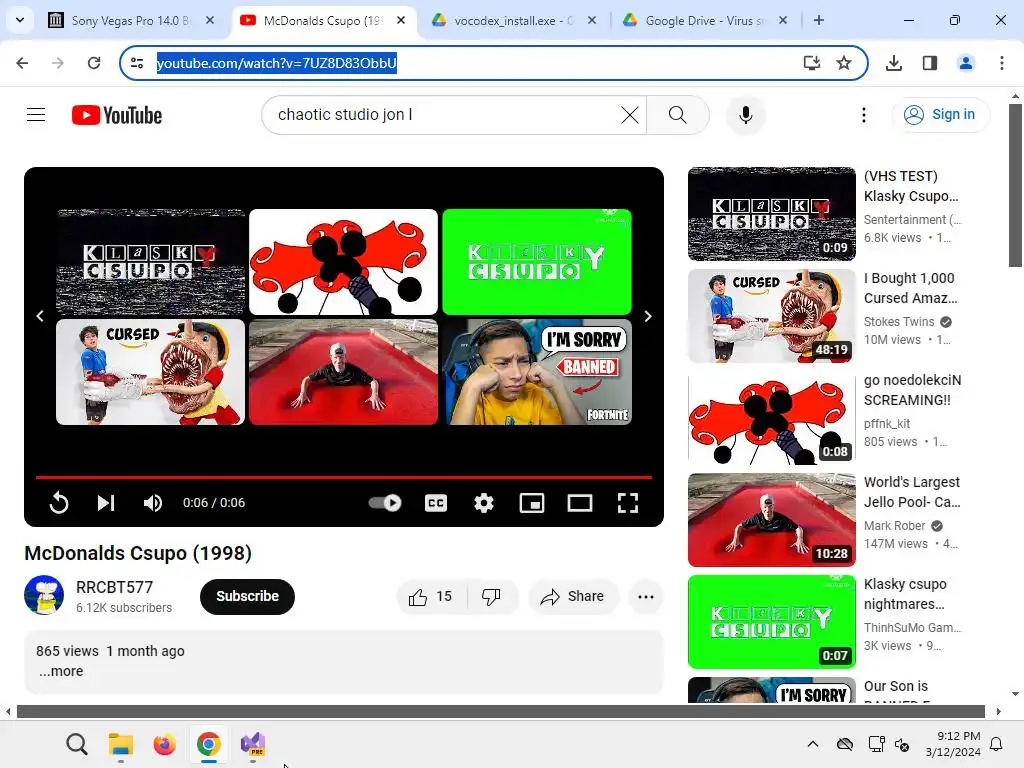
Task: Open more actions ellipsis under video
Action: 646,596
